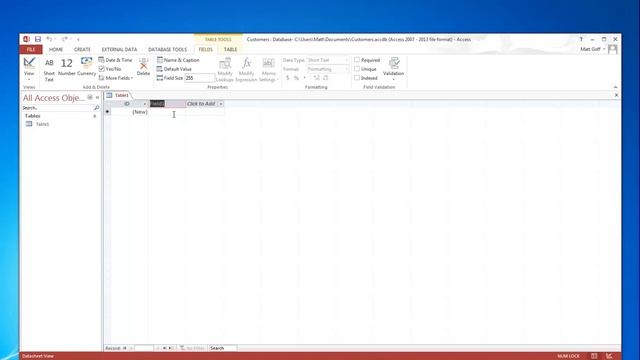The image size is (640, 360).
Task: Tick the Unique checkbox
Action: pos(357,69)
